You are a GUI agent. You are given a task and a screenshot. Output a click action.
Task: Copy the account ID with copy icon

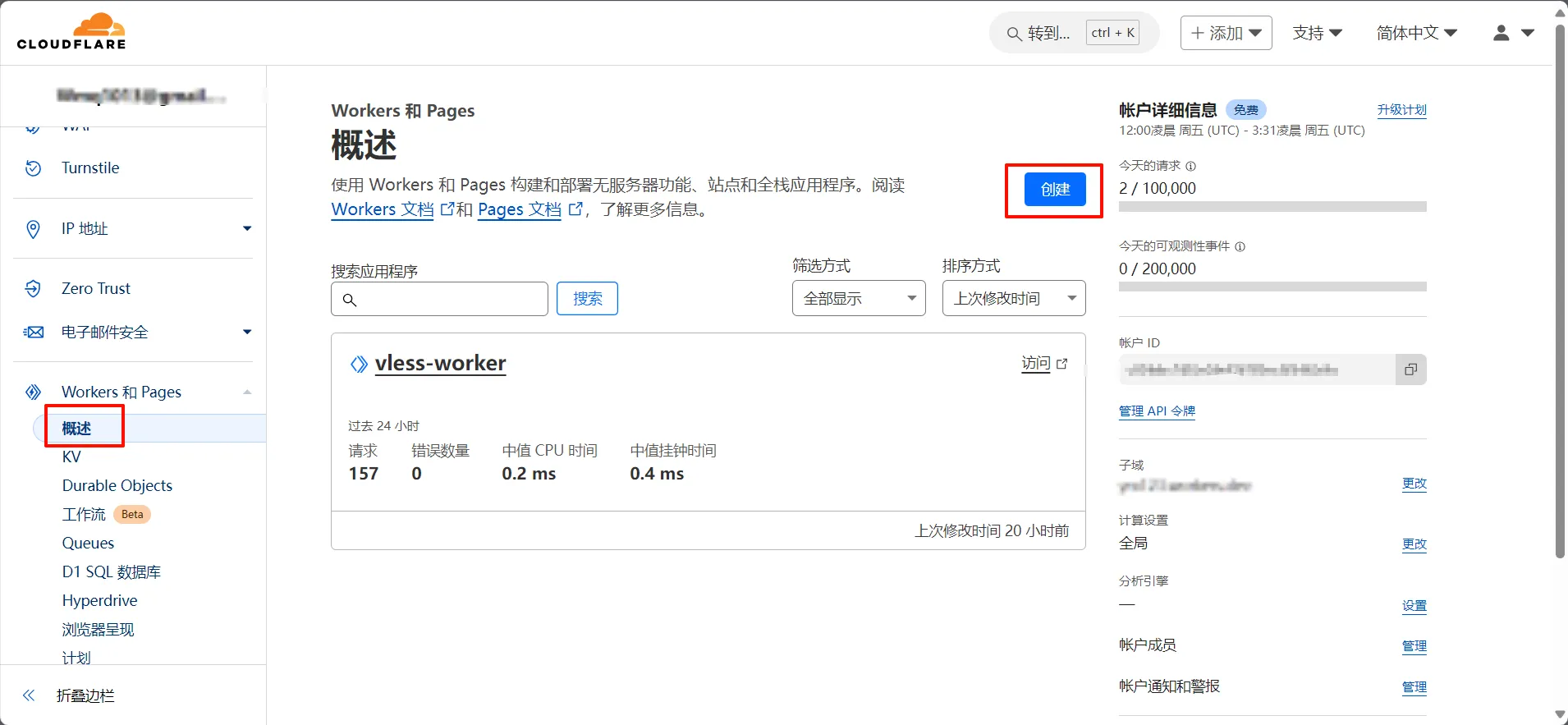[x=1410, y=369]
